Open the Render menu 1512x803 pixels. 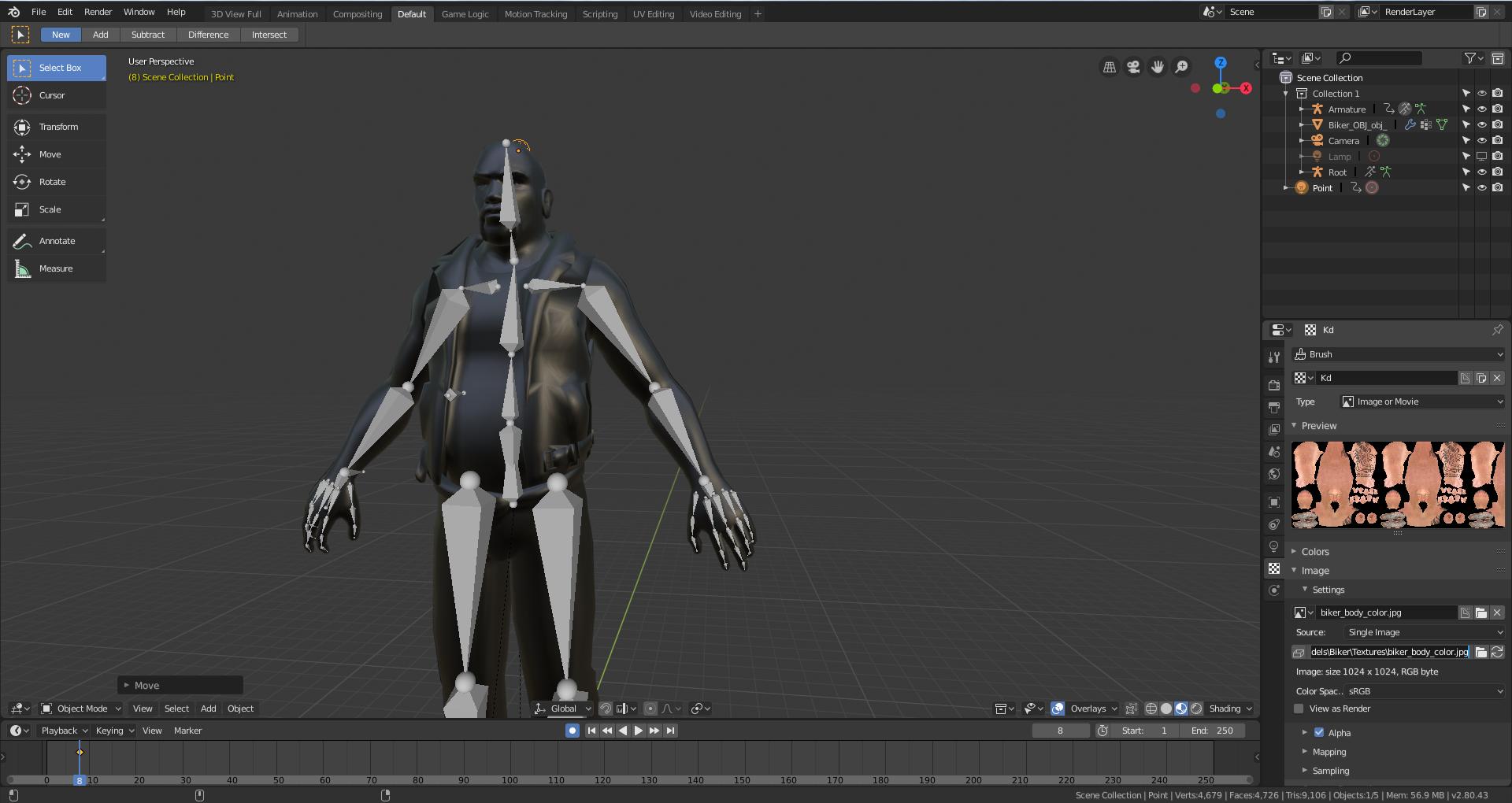pyautogui.click(x=98, y=12)
